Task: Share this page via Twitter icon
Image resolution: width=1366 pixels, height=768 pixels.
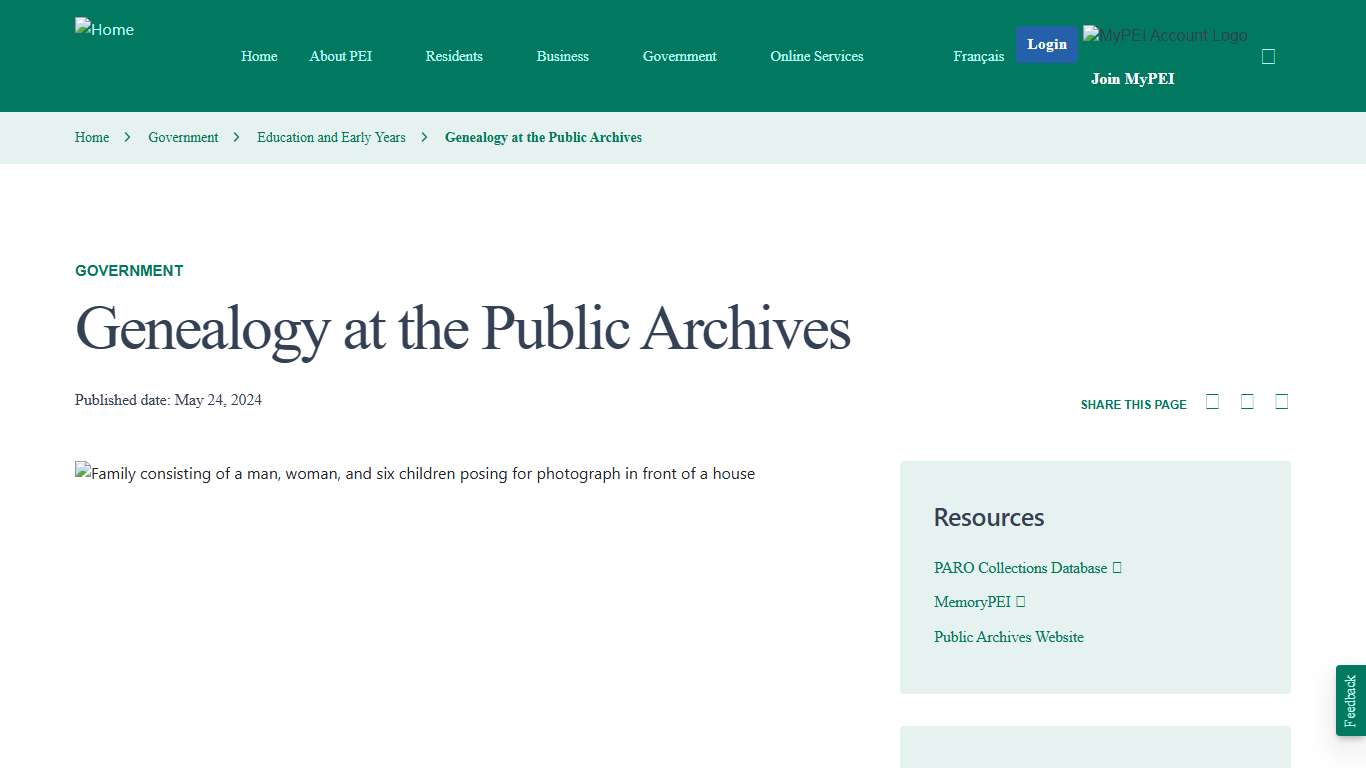Action: pos(1247,400)
